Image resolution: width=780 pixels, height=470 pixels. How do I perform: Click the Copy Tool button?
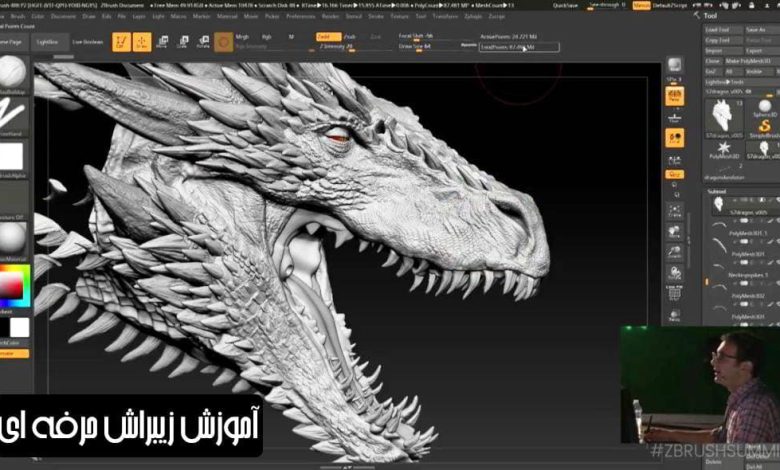(x=723, y=40)
